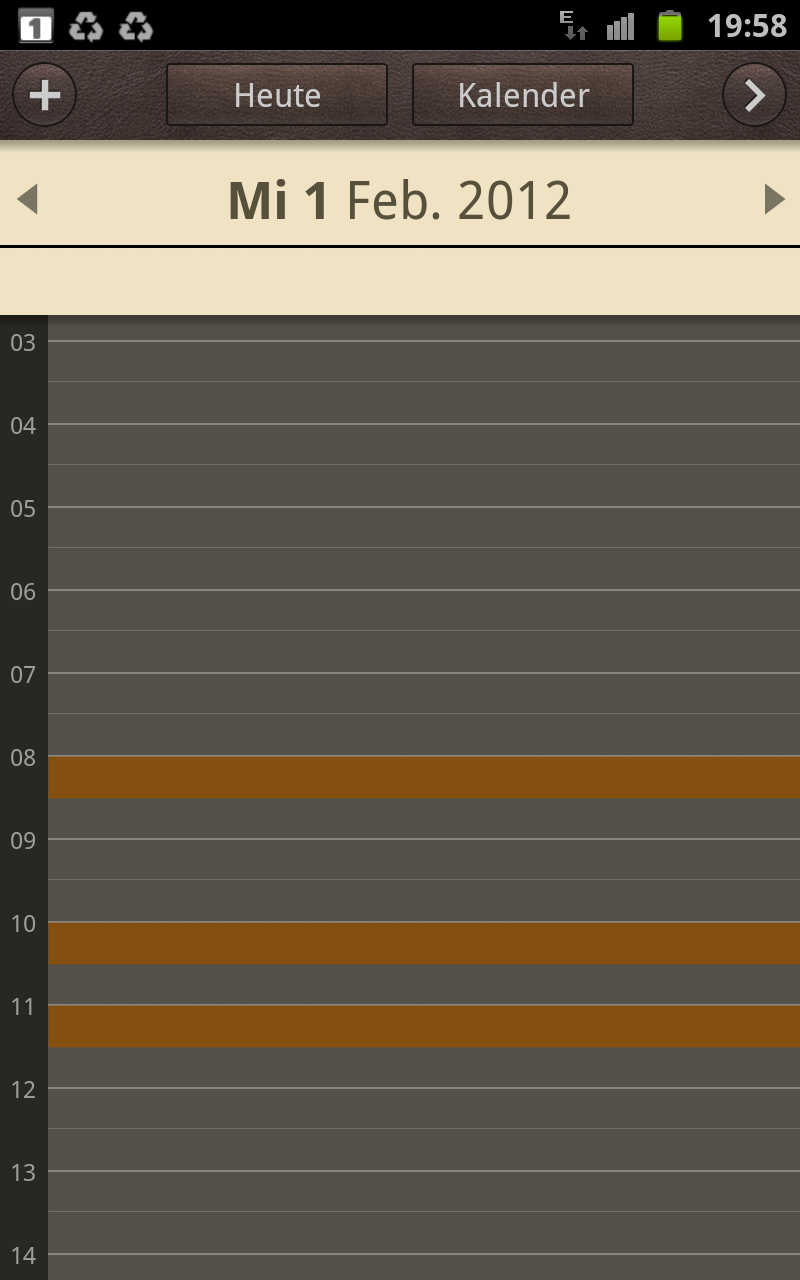800x1280 pixels.
Task: Select the 04 hour label
Action: (23, 426)
